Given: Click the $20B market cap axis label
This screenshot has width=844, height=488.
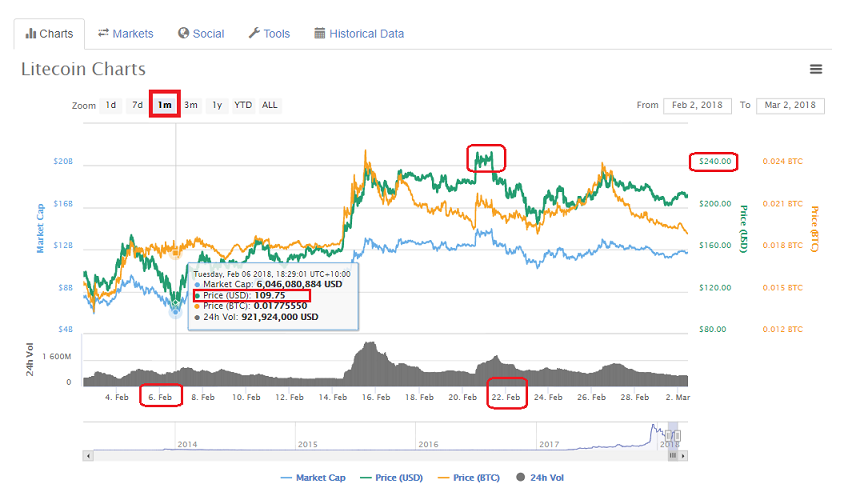Looking at the screenshot, I should [x=63, y=161].
